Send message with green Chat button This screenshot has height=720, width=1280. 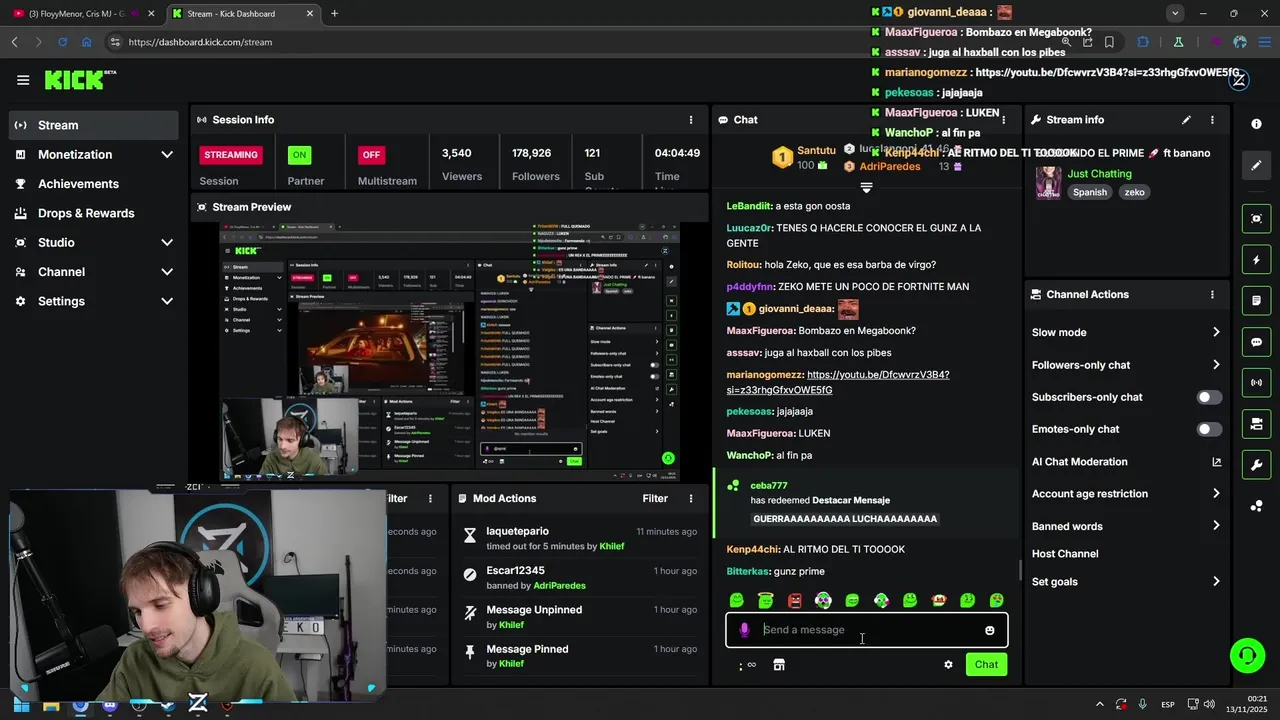click(986, 665)
